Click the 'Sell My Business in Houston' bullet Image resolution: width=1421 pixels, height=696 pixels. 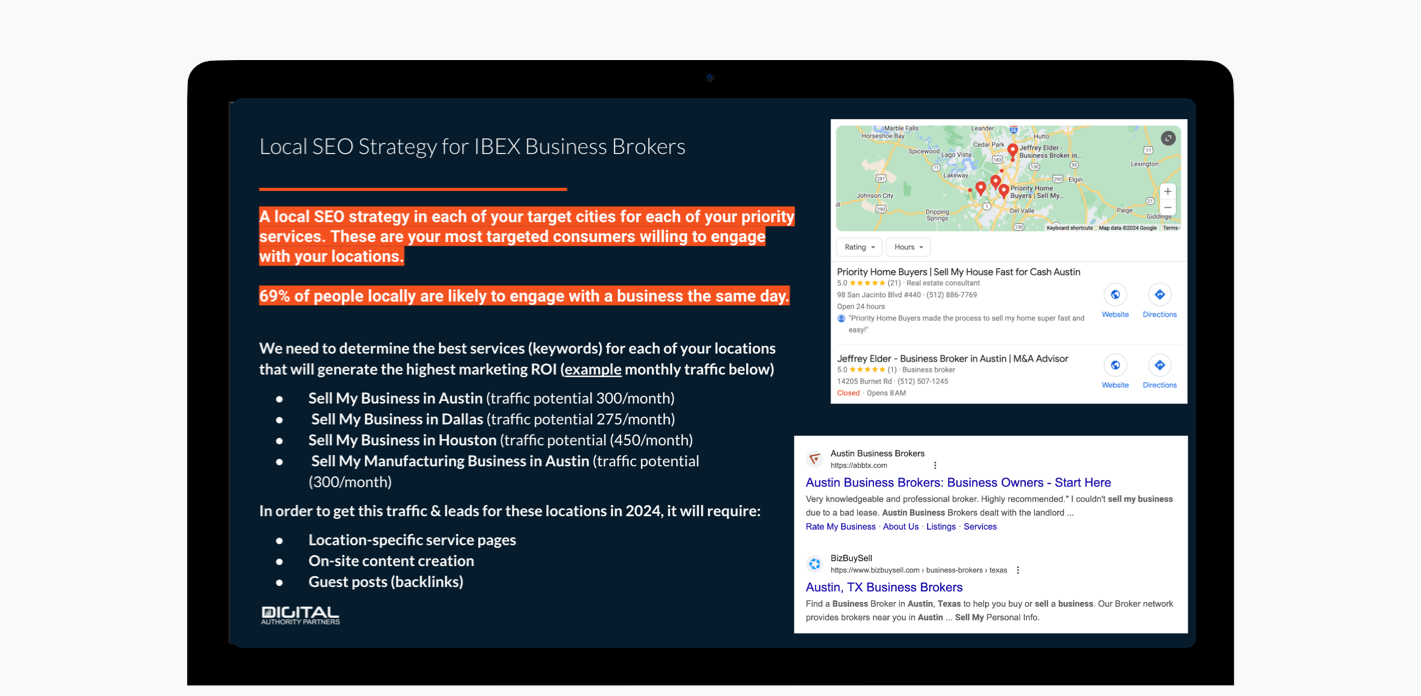[x=500, y=440]
